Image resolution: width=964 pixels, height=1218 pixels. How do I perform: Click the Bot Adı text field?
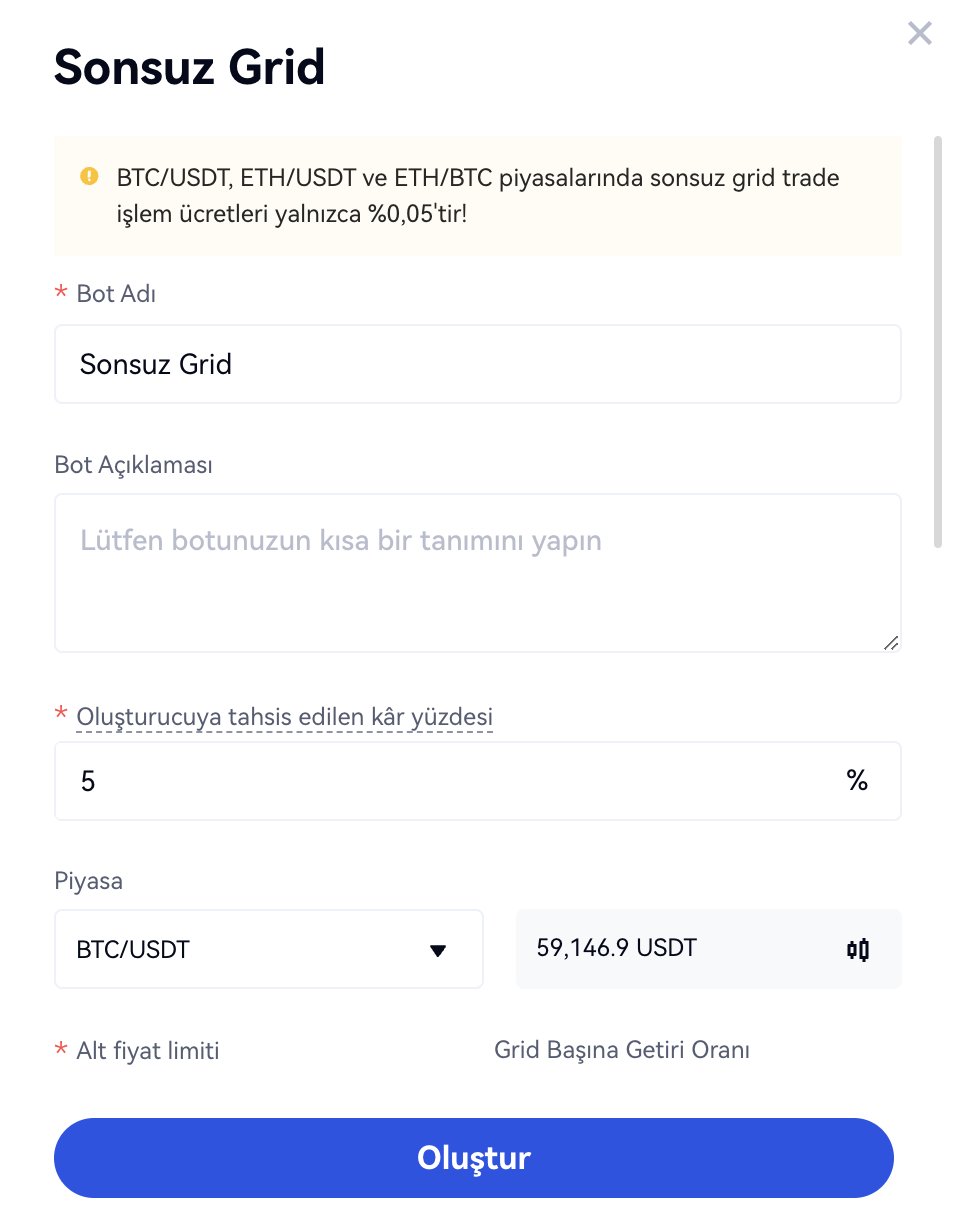coord(477,364)
